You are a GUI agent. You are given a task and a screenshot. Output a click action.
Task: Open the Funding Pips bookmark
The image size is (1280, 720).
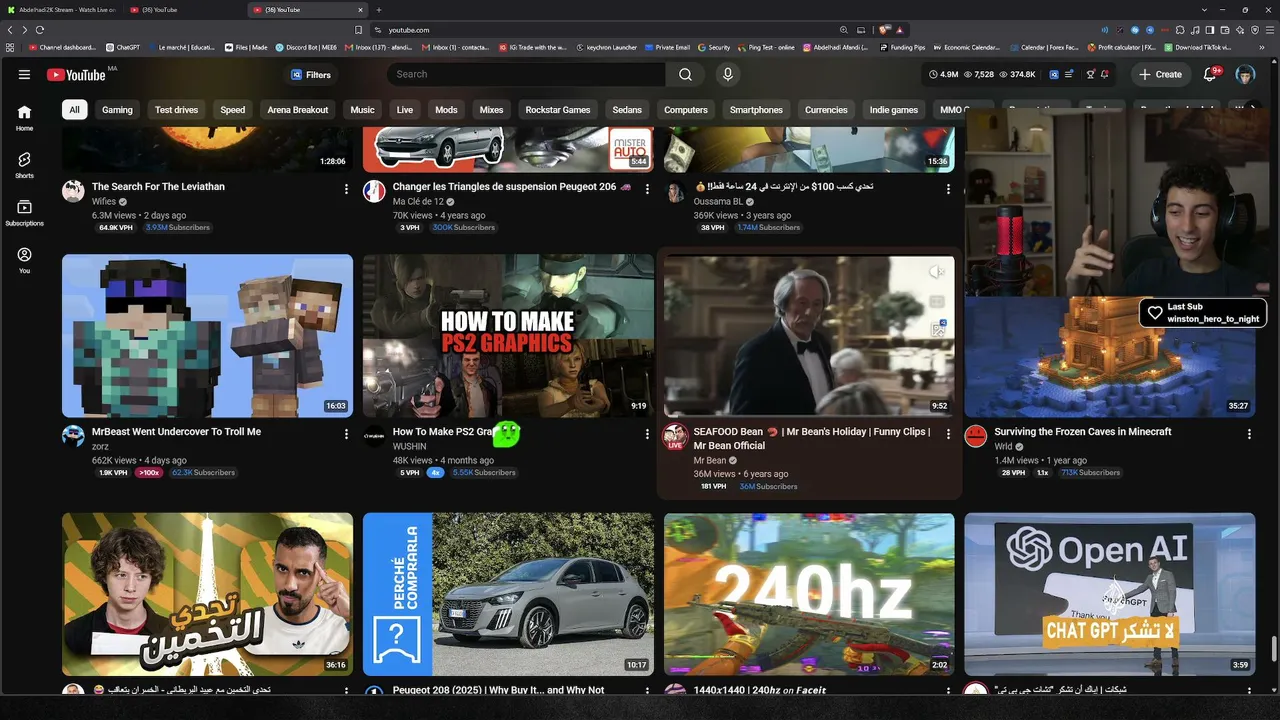point(903,47)
